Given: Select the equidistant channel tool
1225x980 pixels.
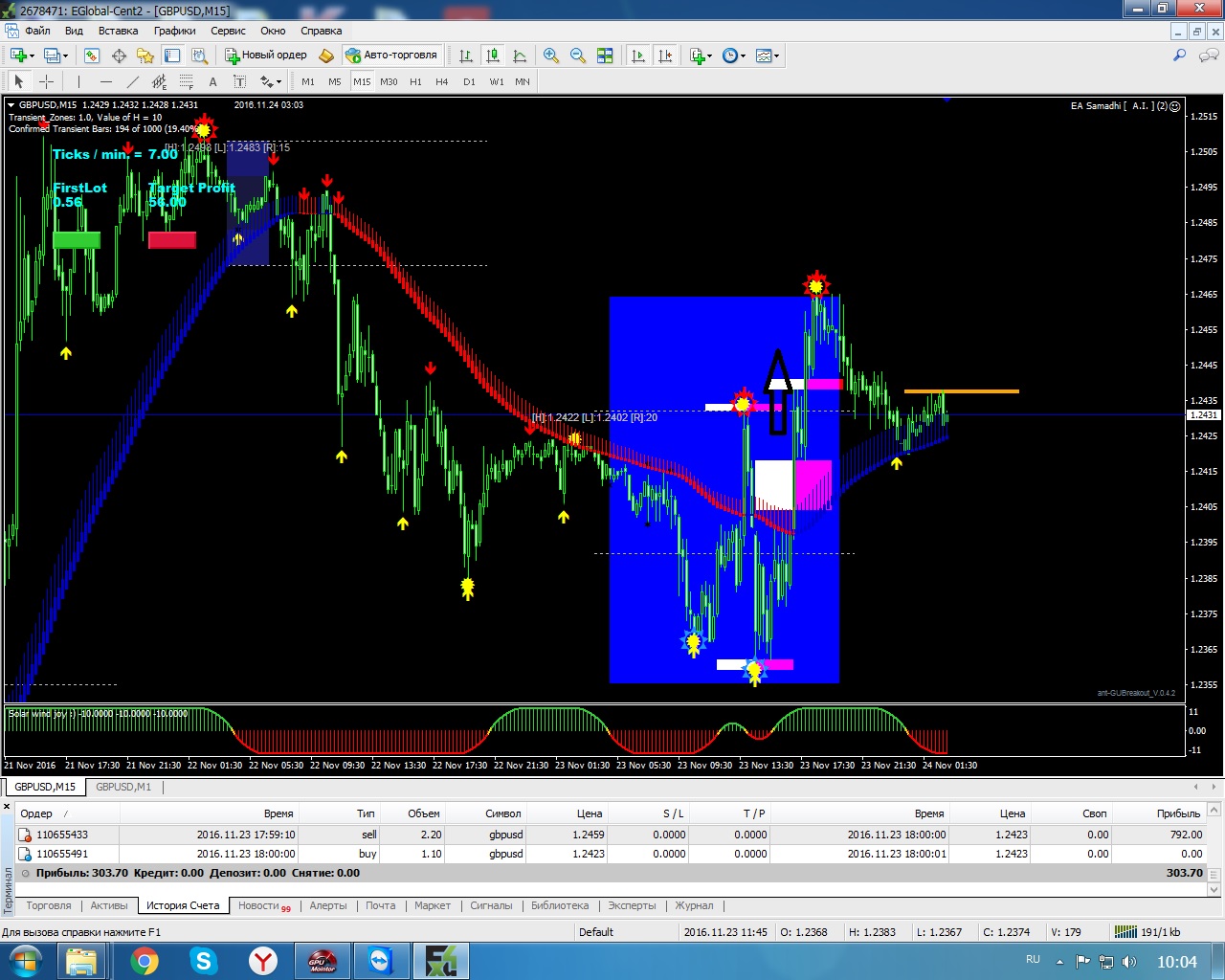Looking at the screenshot, I should 160,81.
